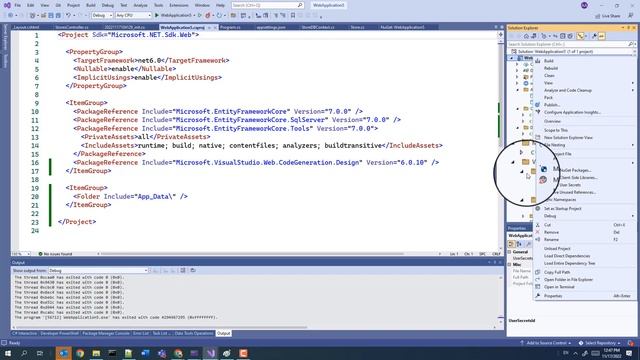
Task: Click the taskbar search magnifier
Action: 24,353
